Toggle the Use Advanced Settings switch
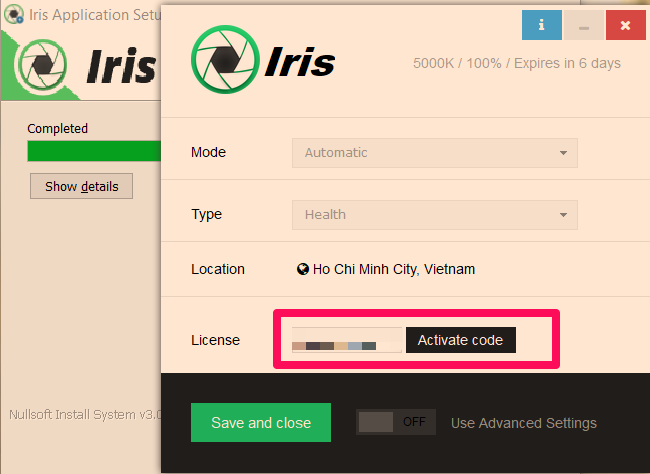This screenshot has height=474, width=650. pos(396,422)
